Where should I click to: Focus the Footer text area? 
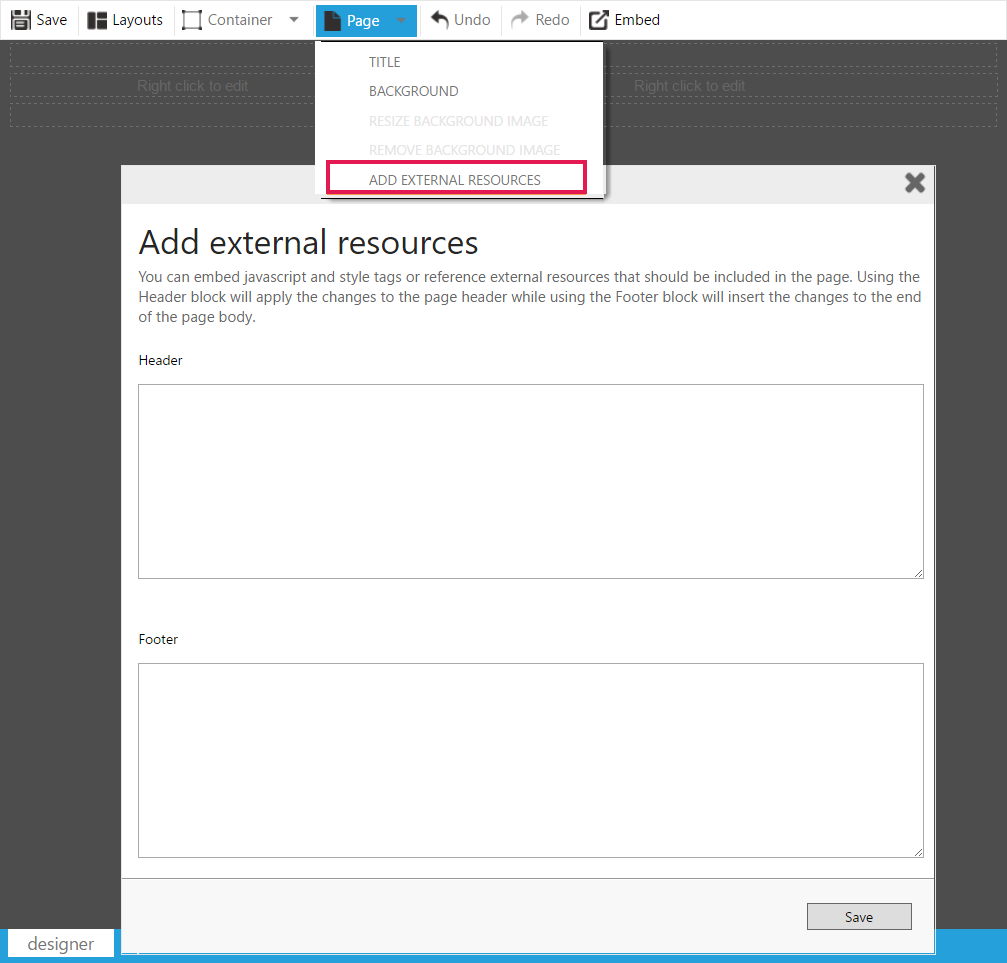pyautogui.click(x=531, y=761)
